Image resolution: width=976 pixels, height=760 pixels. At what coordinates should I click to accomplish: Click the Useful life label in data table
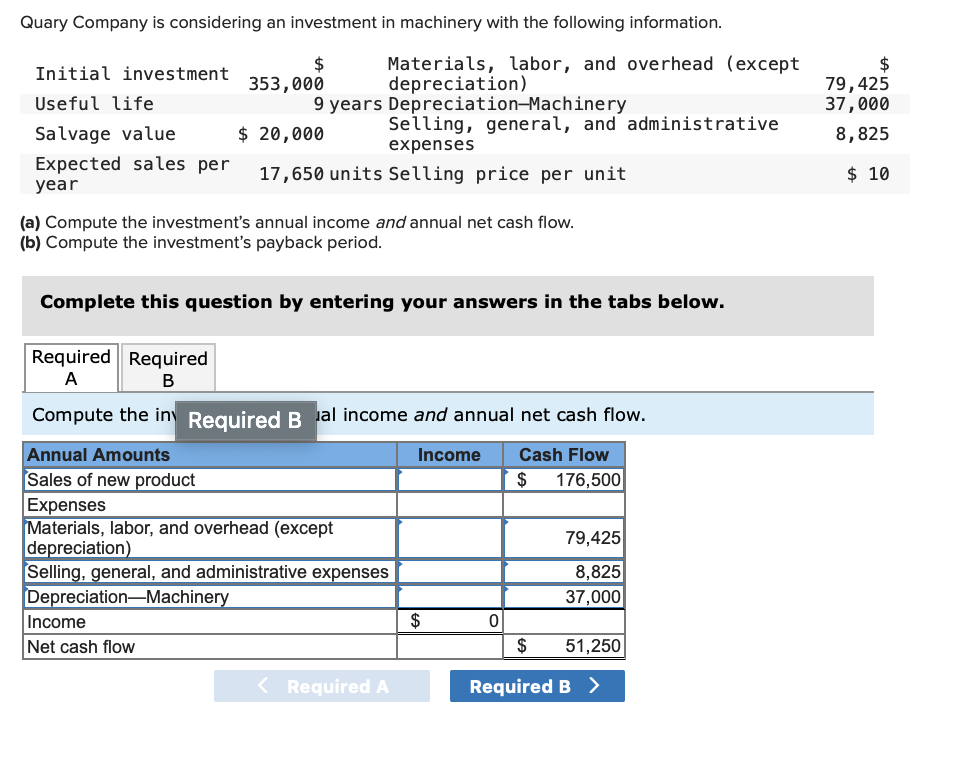click(x=94, y=103)
